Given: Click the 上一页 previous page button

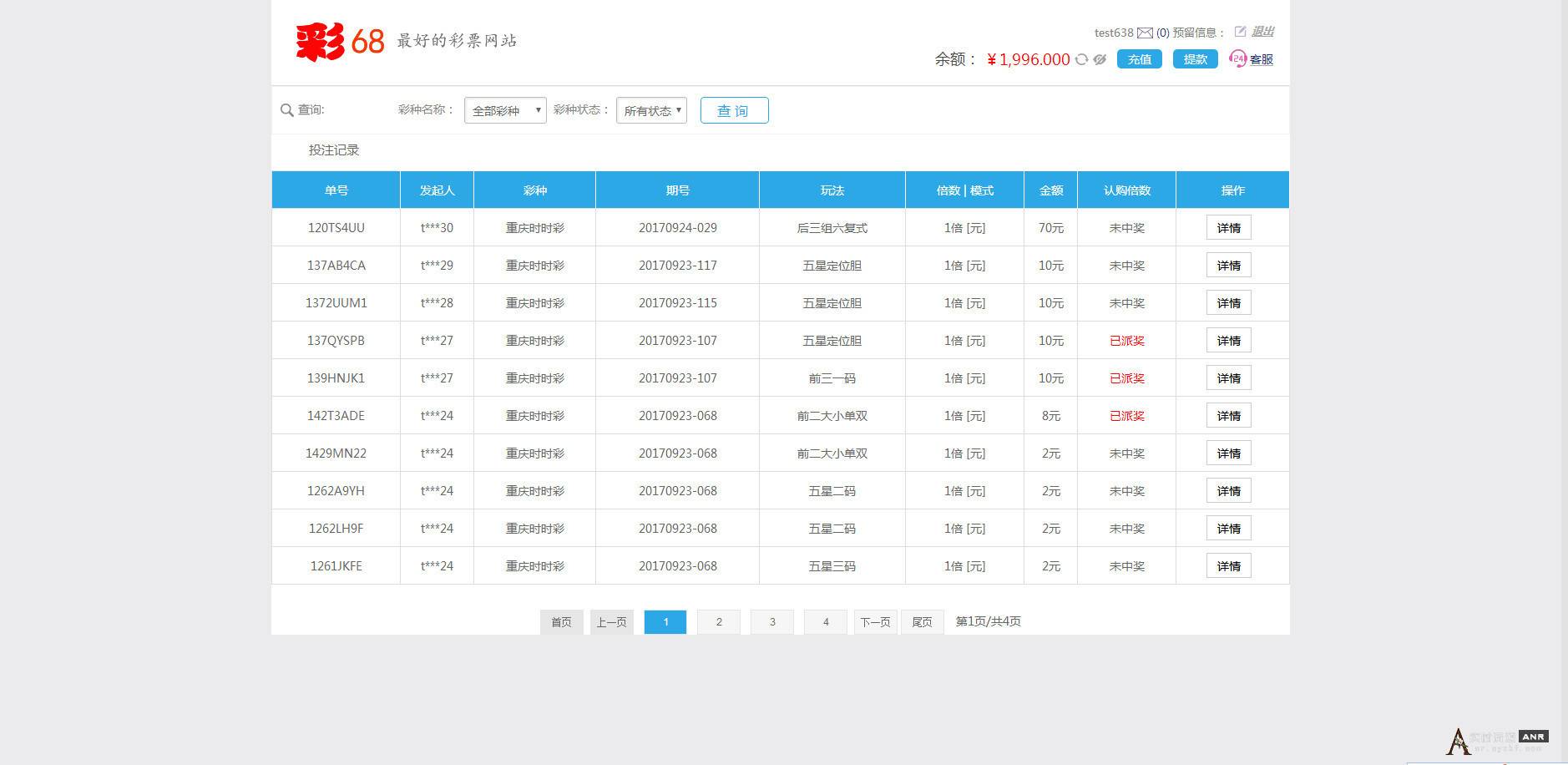Looking at the screenshot, I should 612,622.
